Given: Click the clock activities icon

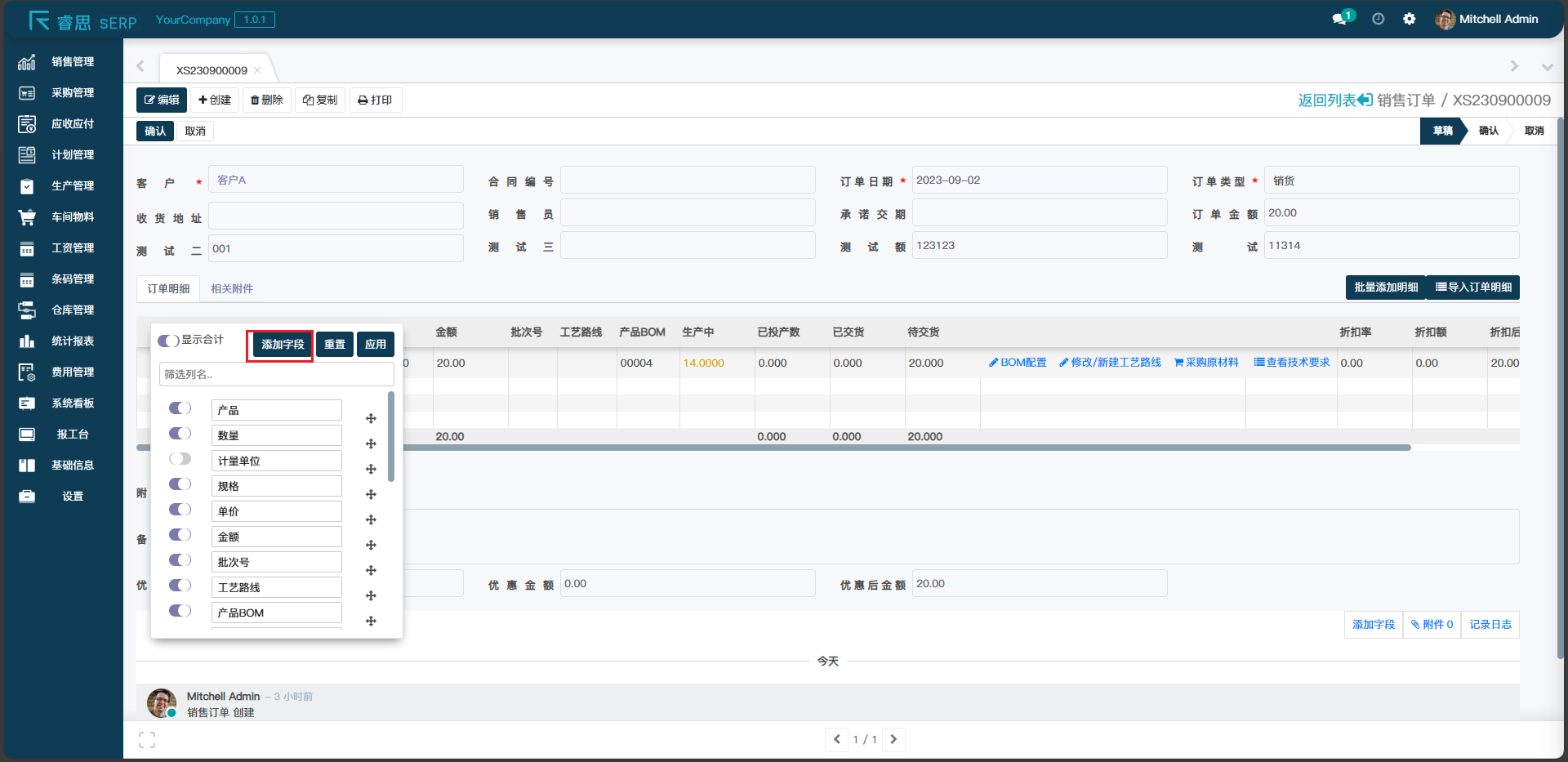Looking at the screenshot, I should click(1378, 19).
